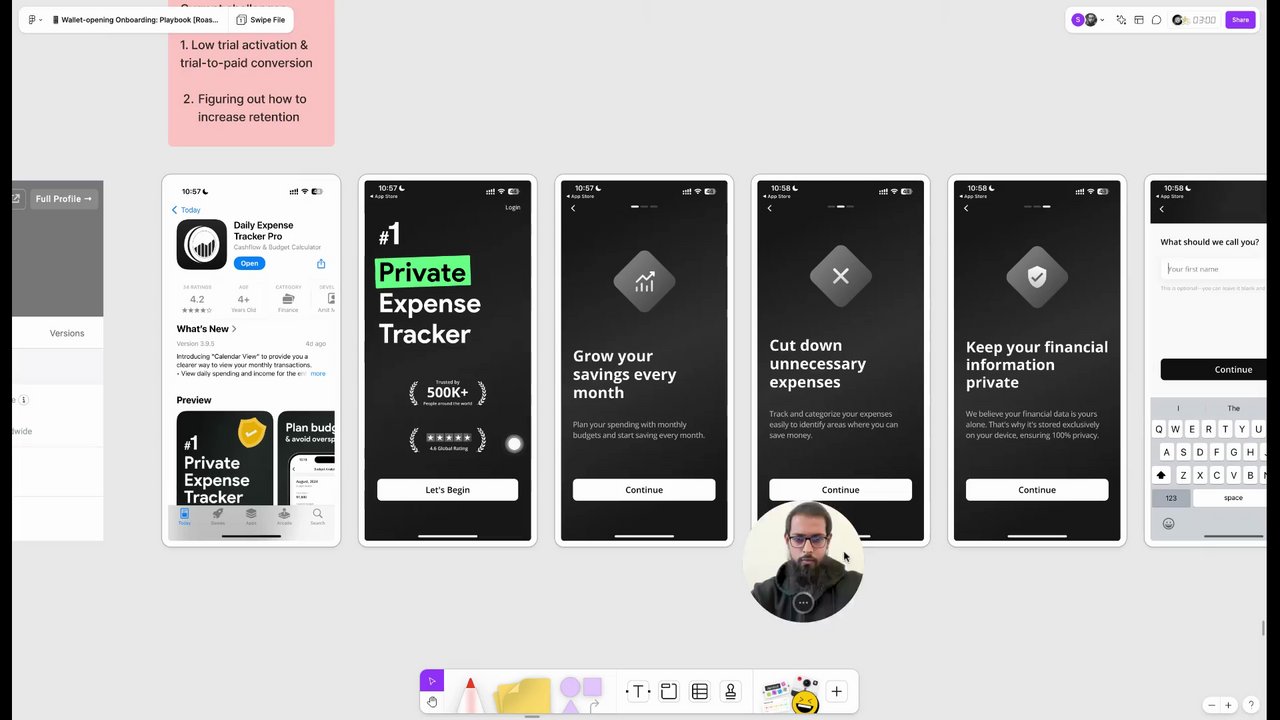
Task: Click back arrow on Cut down expenses screen
Action: [x=769, y=208]
